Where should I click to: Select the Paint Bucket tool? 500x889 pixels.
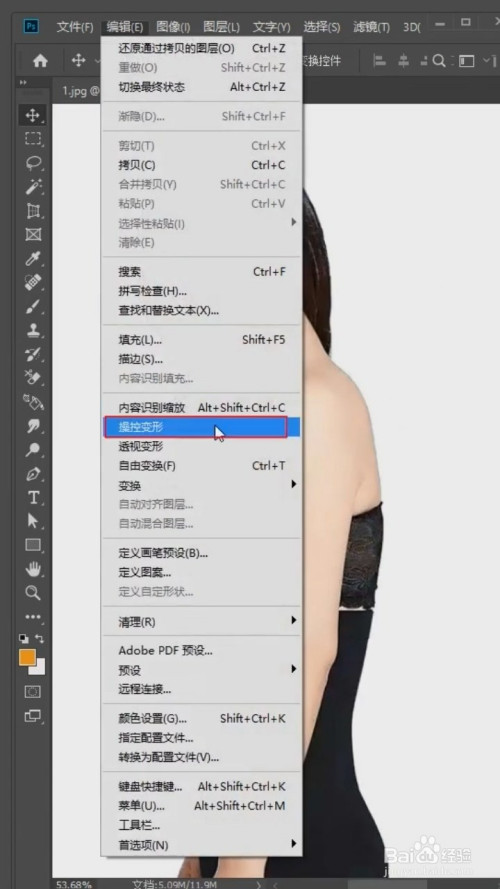click(x=33, y=402)
